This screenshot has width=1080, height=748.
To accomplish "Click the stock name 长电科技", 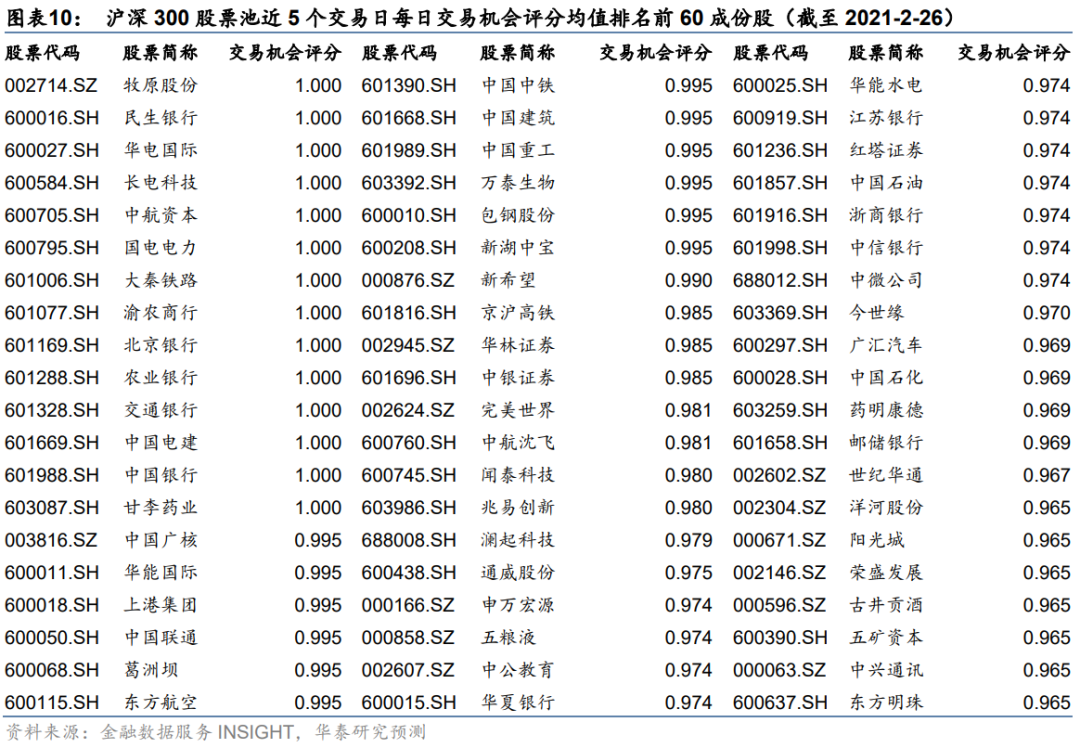I will 160,183.
